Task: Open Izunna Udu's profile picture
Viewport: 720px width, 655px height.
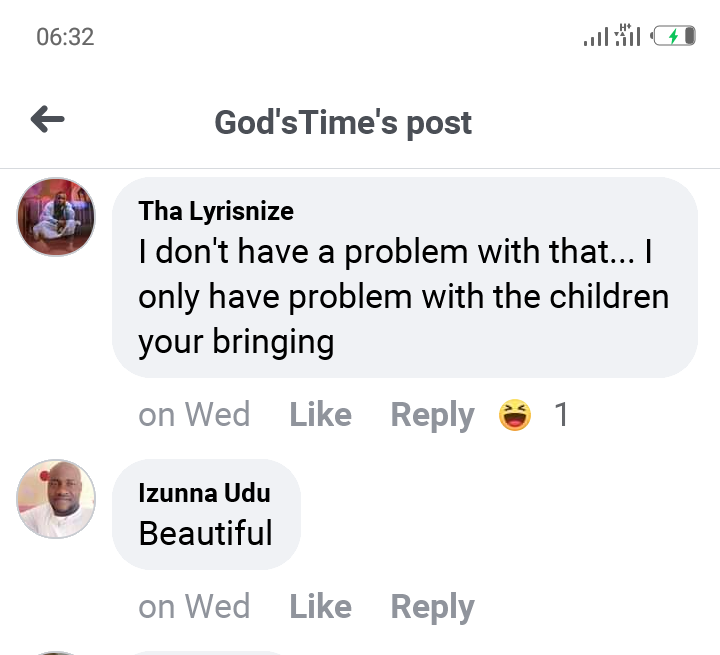Action: 56,499
